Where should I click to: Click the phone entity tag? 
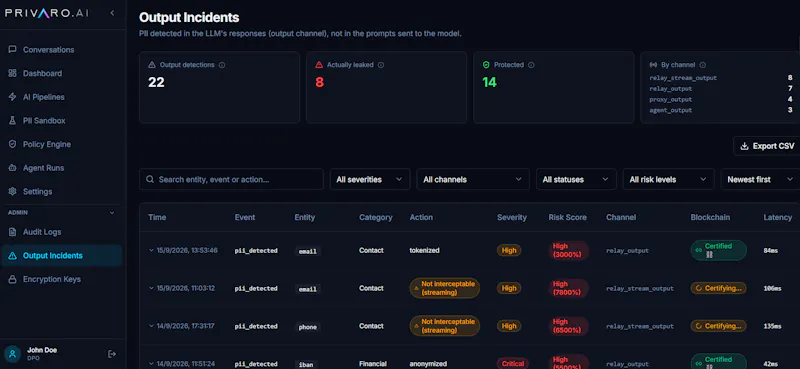coord(308,327)
